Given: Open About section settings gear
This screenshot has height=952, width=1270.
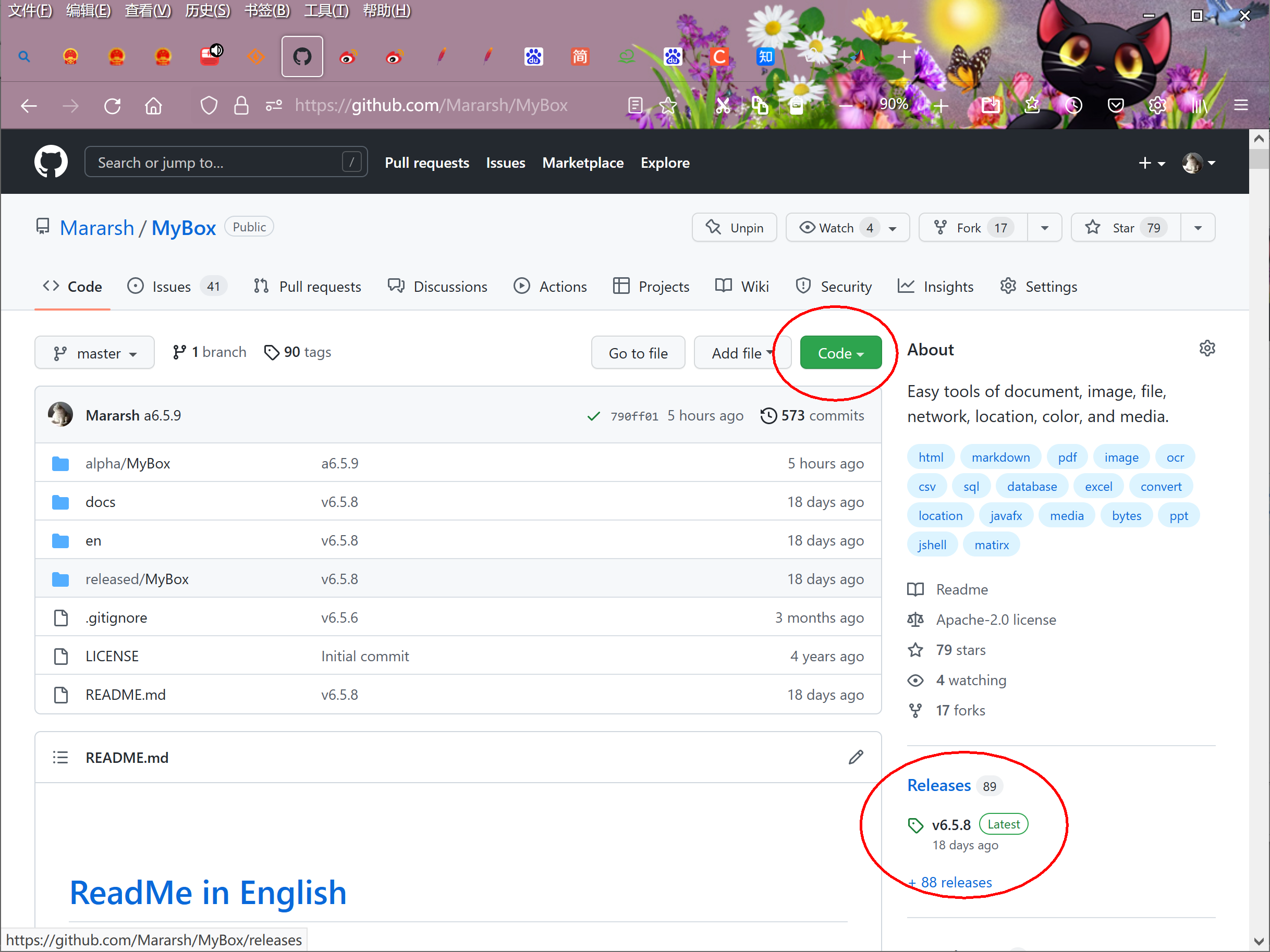Looking at the screenshot, I should click(x=1207, y=348).
